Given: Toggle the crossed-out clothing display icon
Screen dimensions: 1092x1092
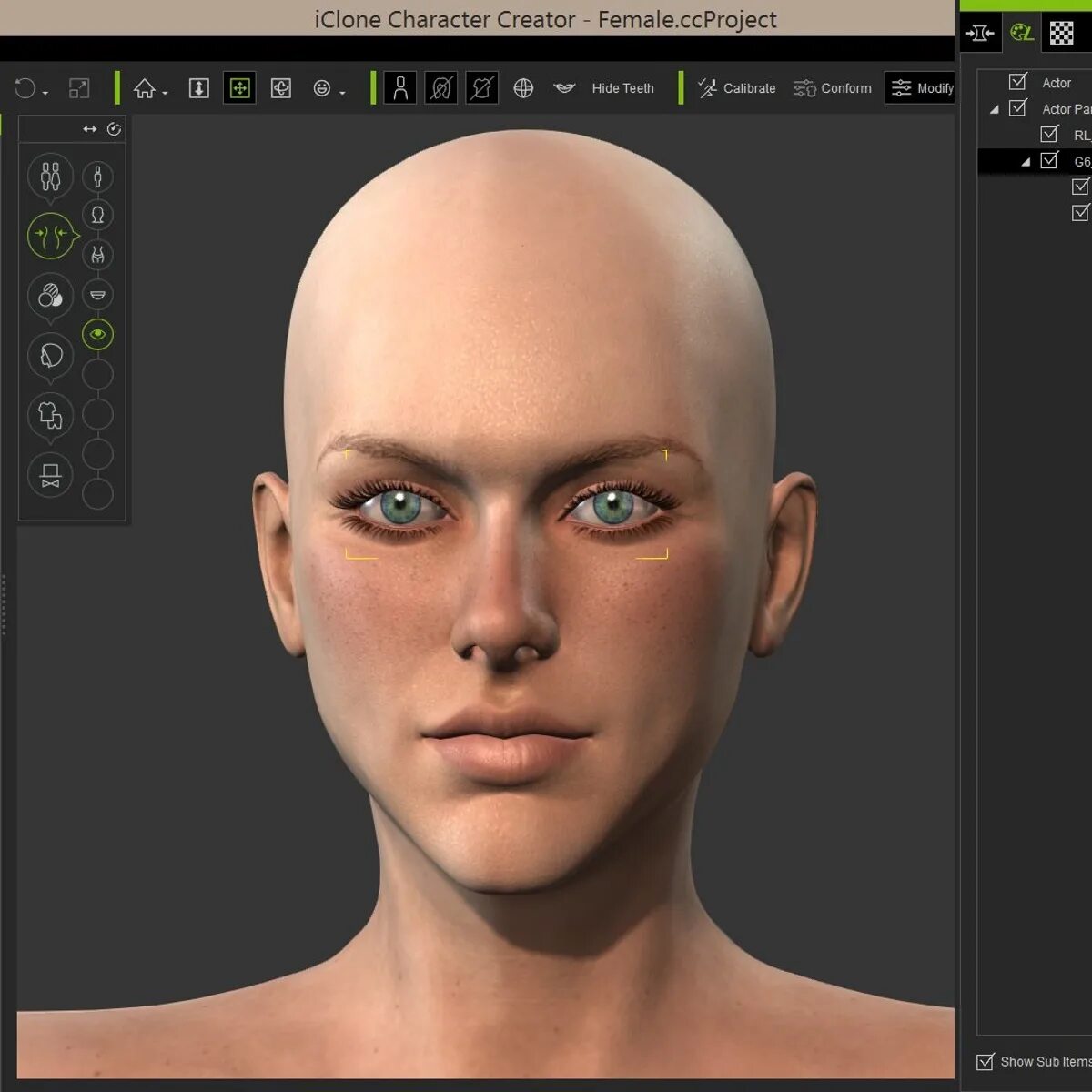Looking at the screenshot, I should point(482,88).
